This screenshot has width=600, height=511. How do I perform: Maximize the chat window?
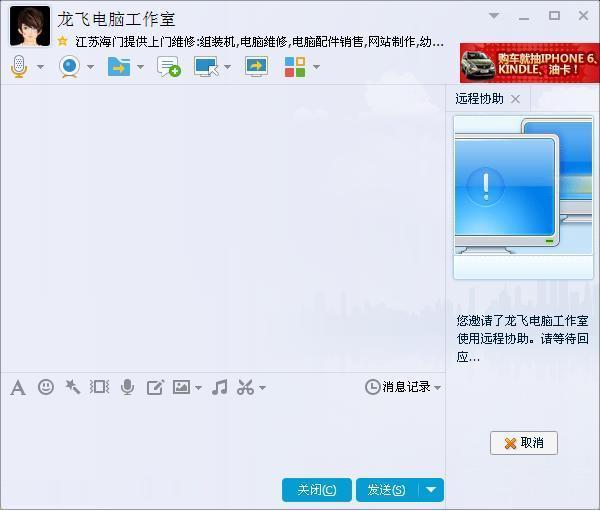click(x=554, y=16)
